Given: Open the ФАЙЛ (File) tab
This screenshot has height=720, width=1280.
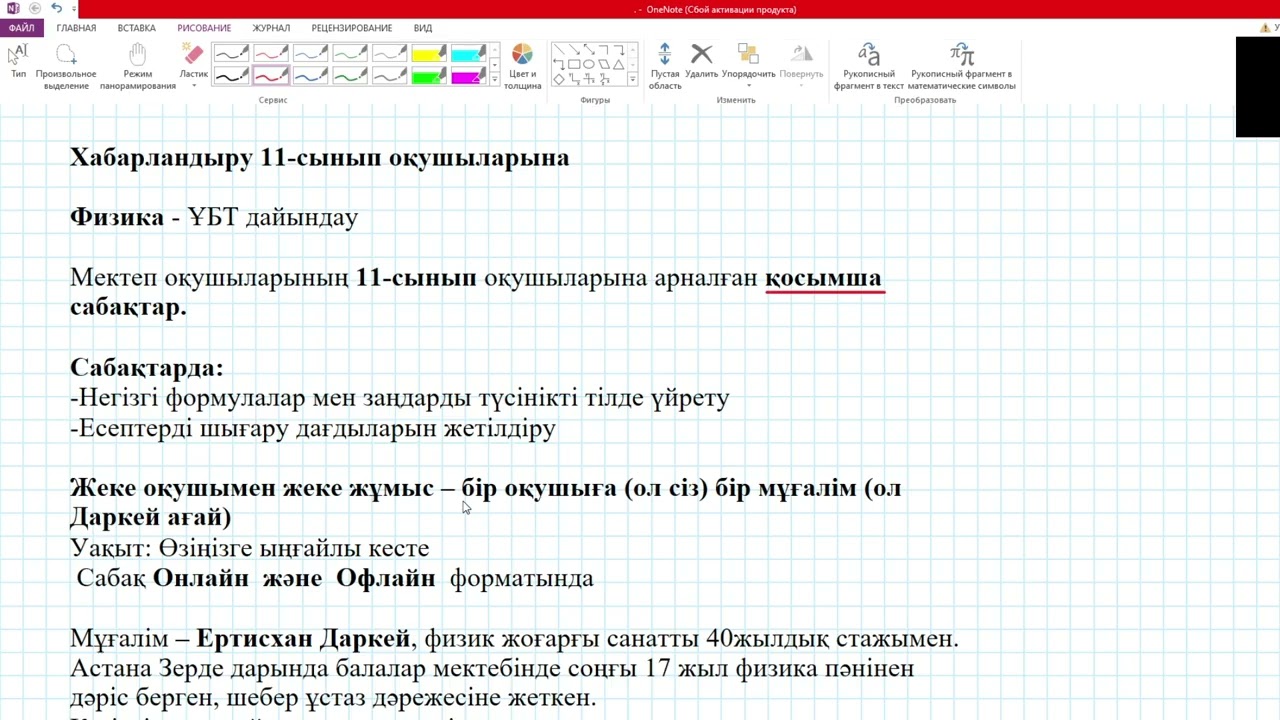Looking at the screenshot, I should click(x=21, y=28).
